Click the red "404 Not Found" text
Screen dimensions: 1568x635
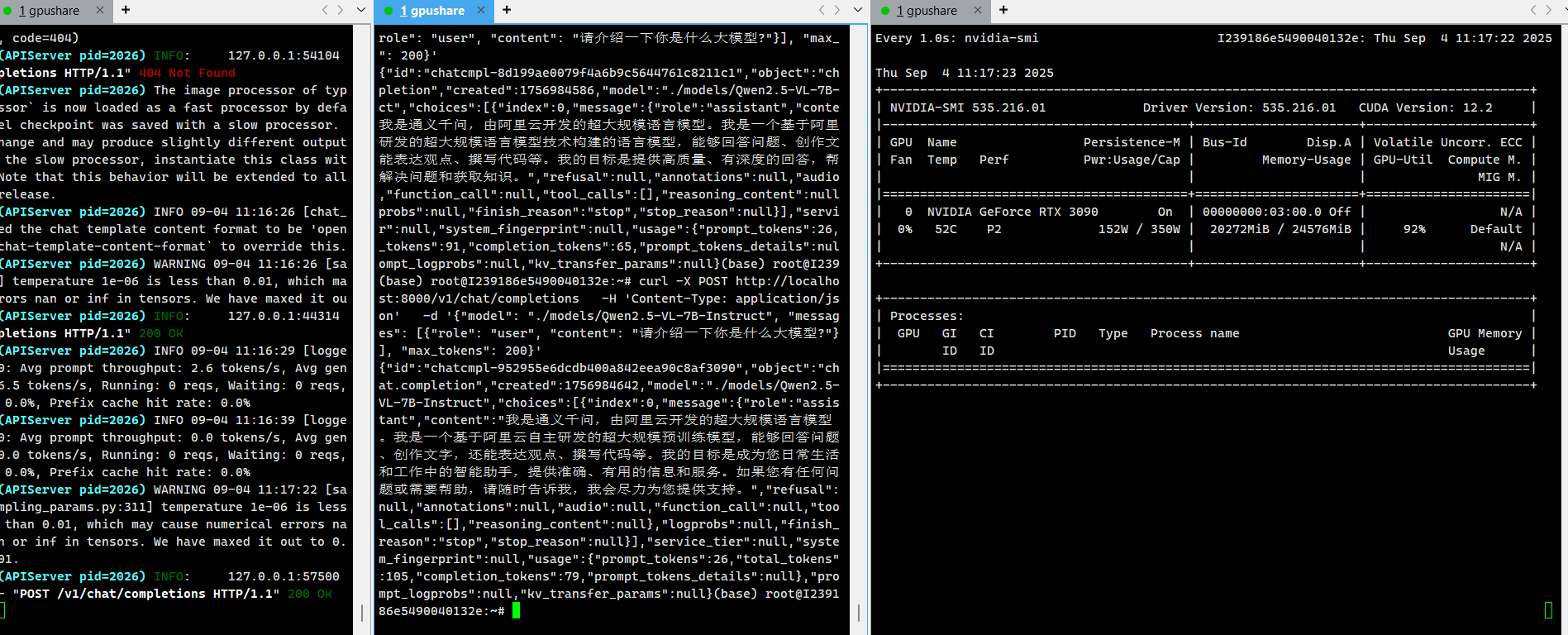coord(187,73)
